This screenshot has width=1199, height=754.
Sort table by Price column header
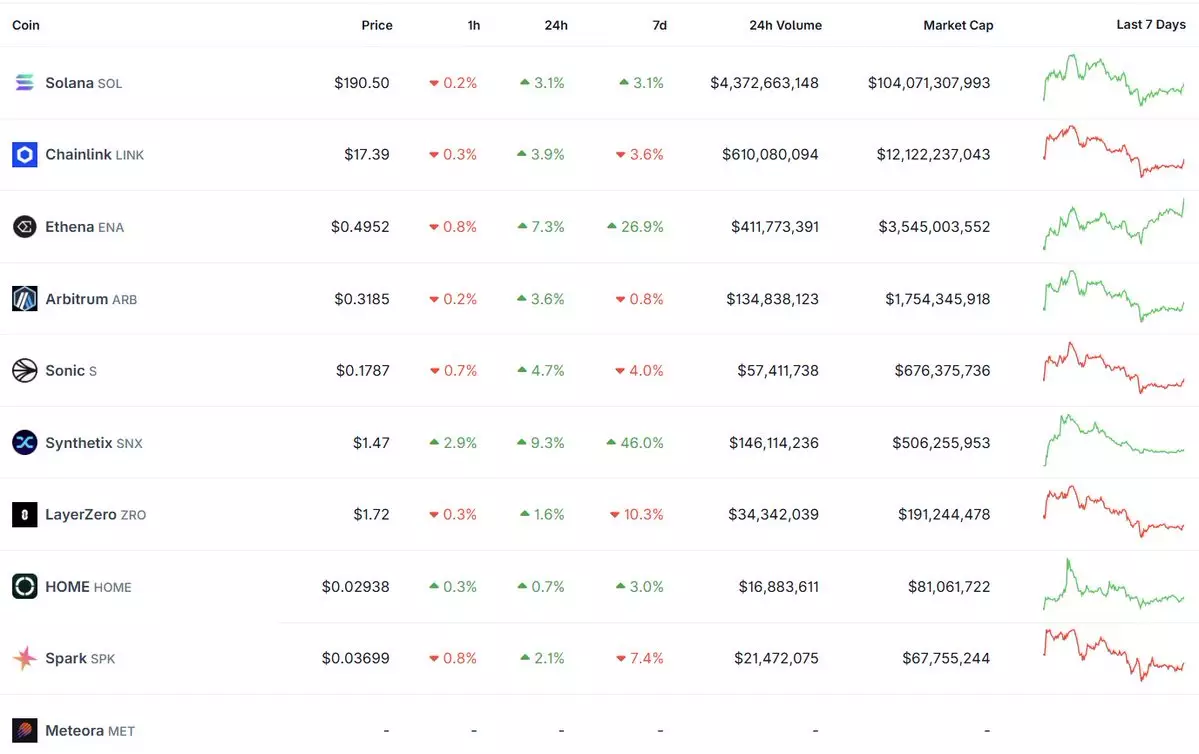tap(376, 25)
